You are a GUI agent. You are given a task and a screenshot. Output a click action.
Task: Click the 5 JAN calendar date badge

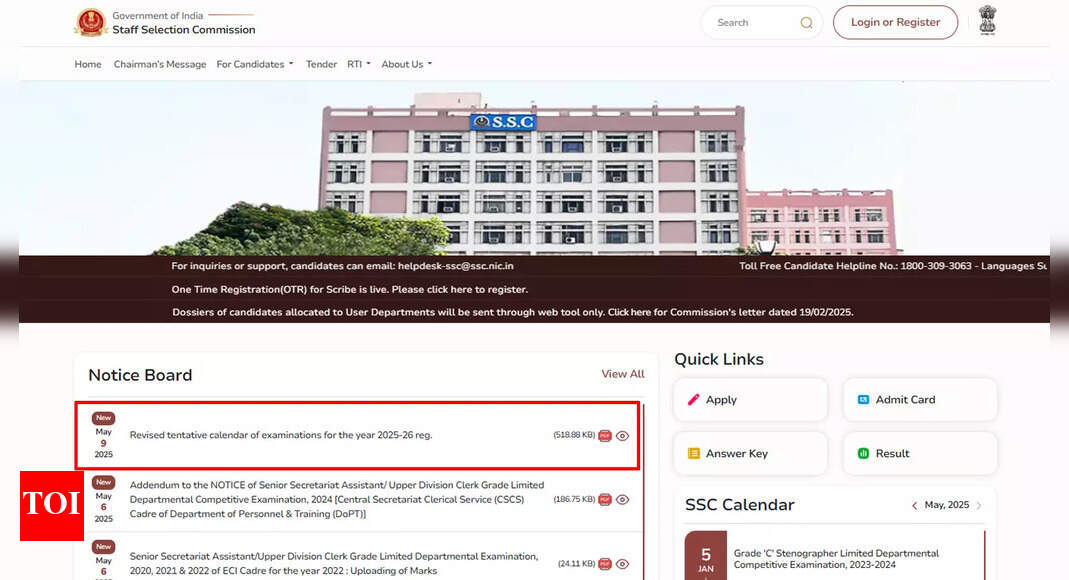click(706, 556)
